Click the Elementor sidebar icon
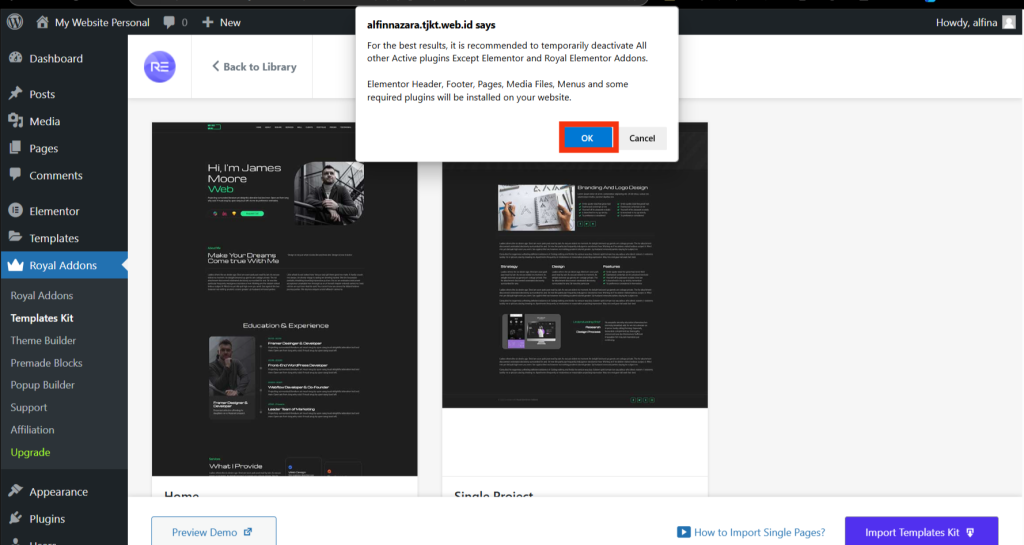The width and height of the screenshot is (1024, 545). 15,211
